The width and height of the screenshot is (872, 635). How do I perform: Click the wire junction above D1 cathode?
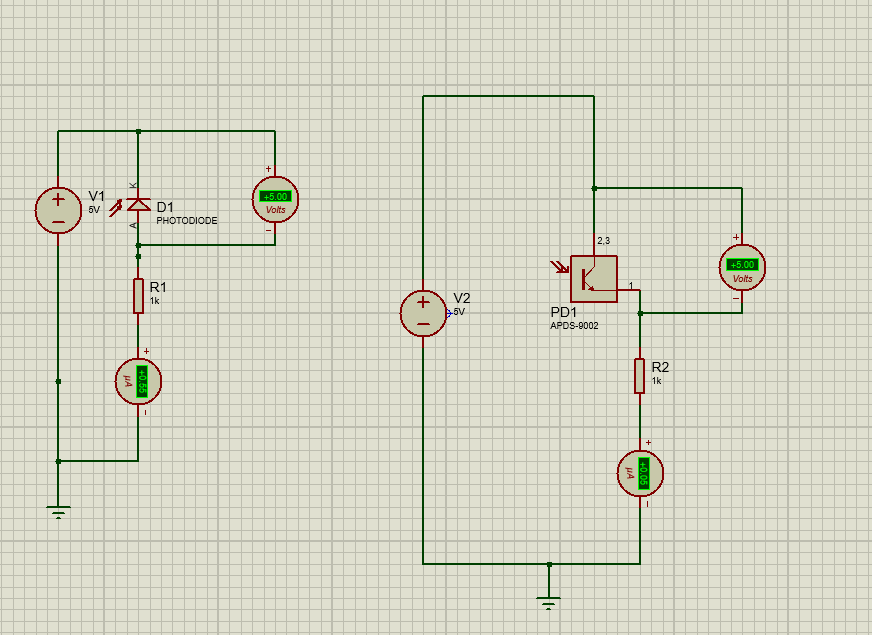pos(138,132)
